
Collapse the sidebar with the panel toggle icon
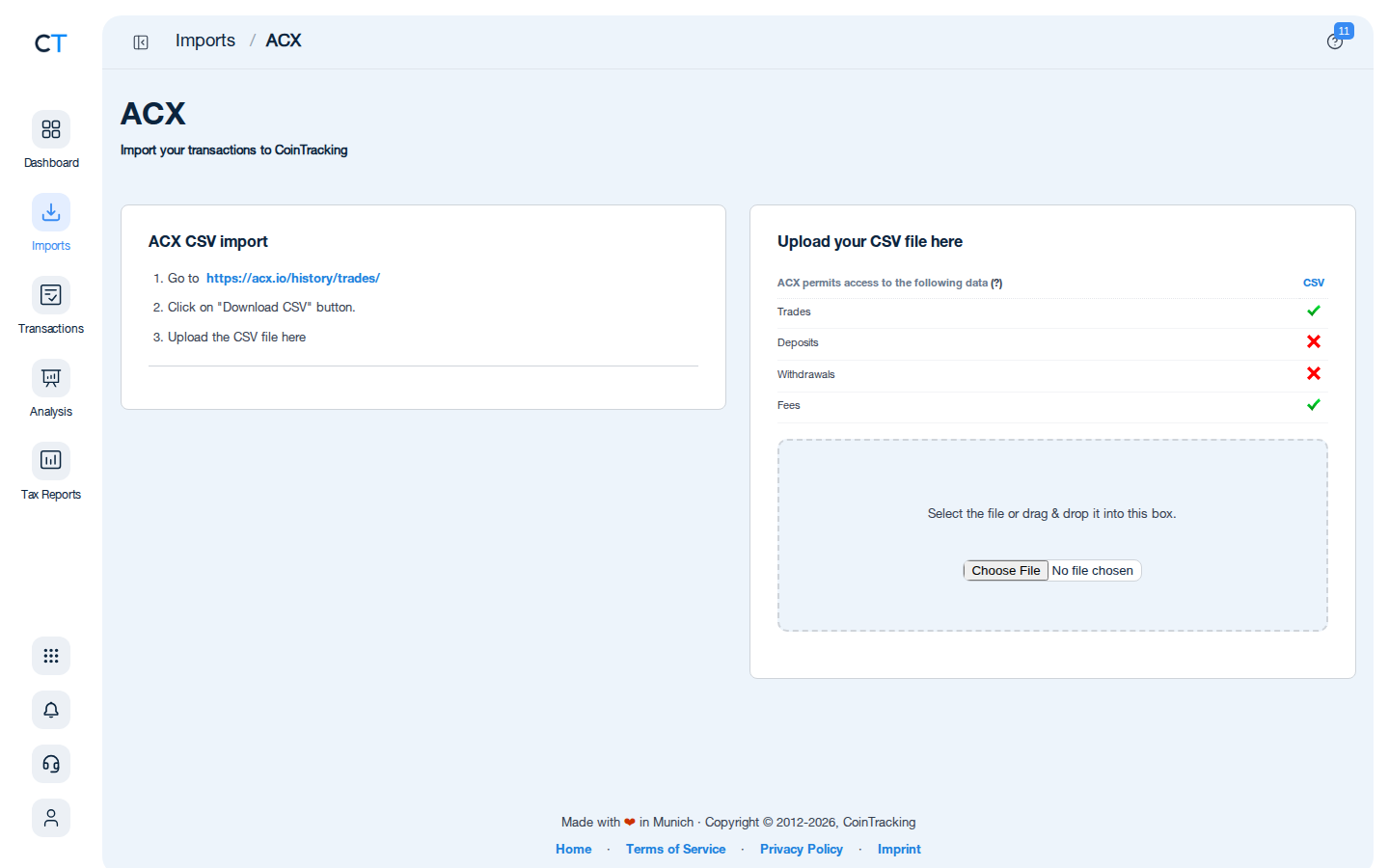click(141, 42)
